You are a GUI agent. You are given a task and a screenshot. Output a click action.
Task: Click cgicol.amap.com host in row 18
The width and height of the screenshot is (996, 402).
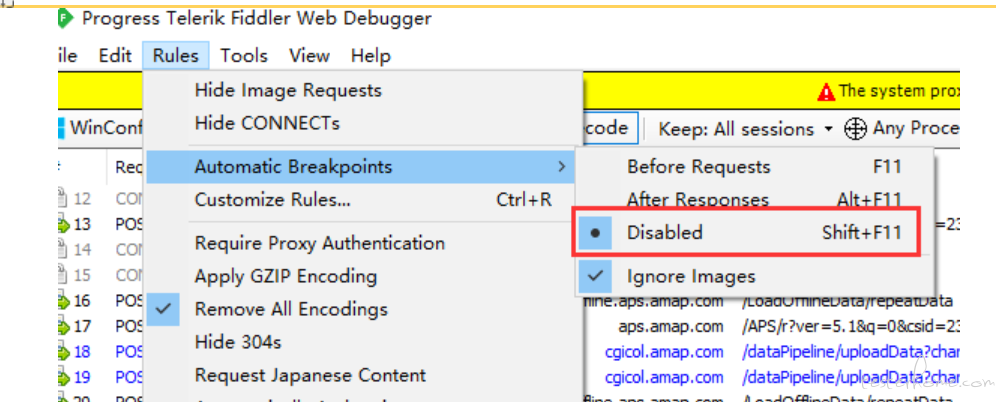point(664,352)
